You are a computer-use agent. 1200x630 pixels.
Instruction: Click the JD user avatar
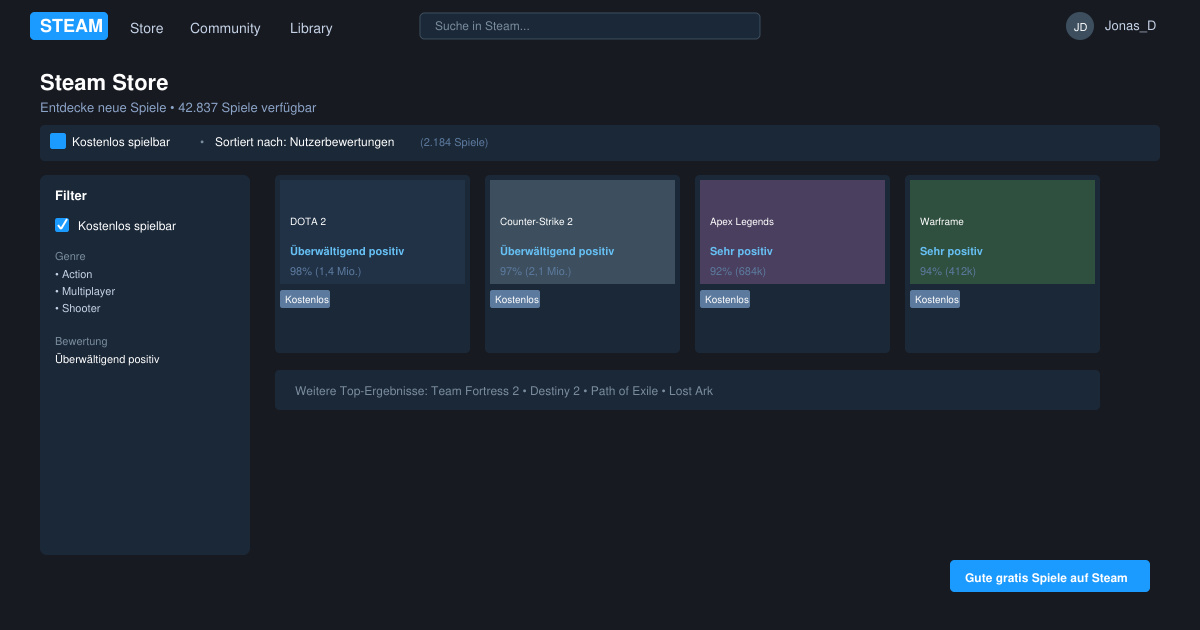pyautogui.click(x=1080, y=26)
